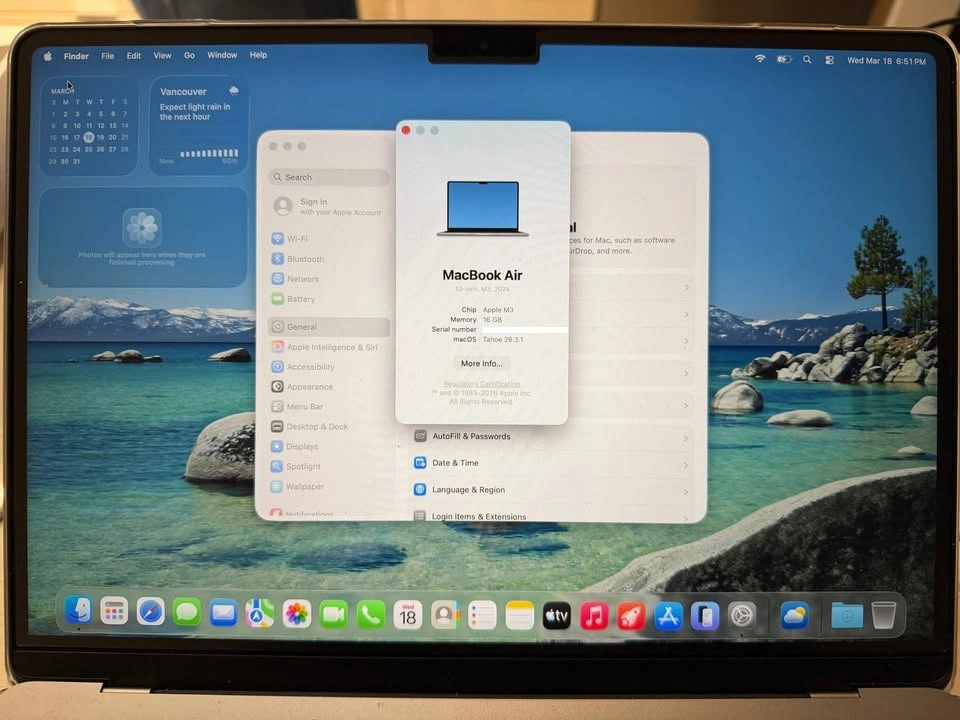Open System Settings gear in the Dock

742,616
